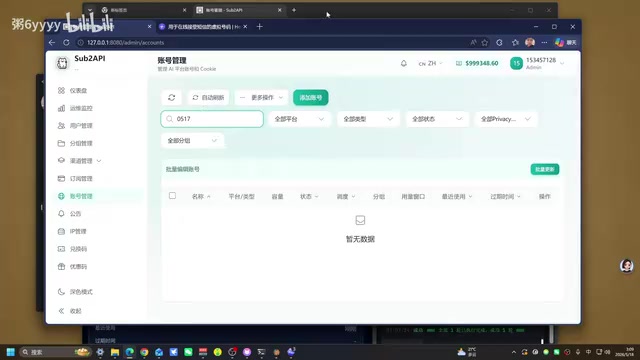Viewport: 640px width, 360px height.
Task: Open the All platforms filter dropdown
Action: 299,119
